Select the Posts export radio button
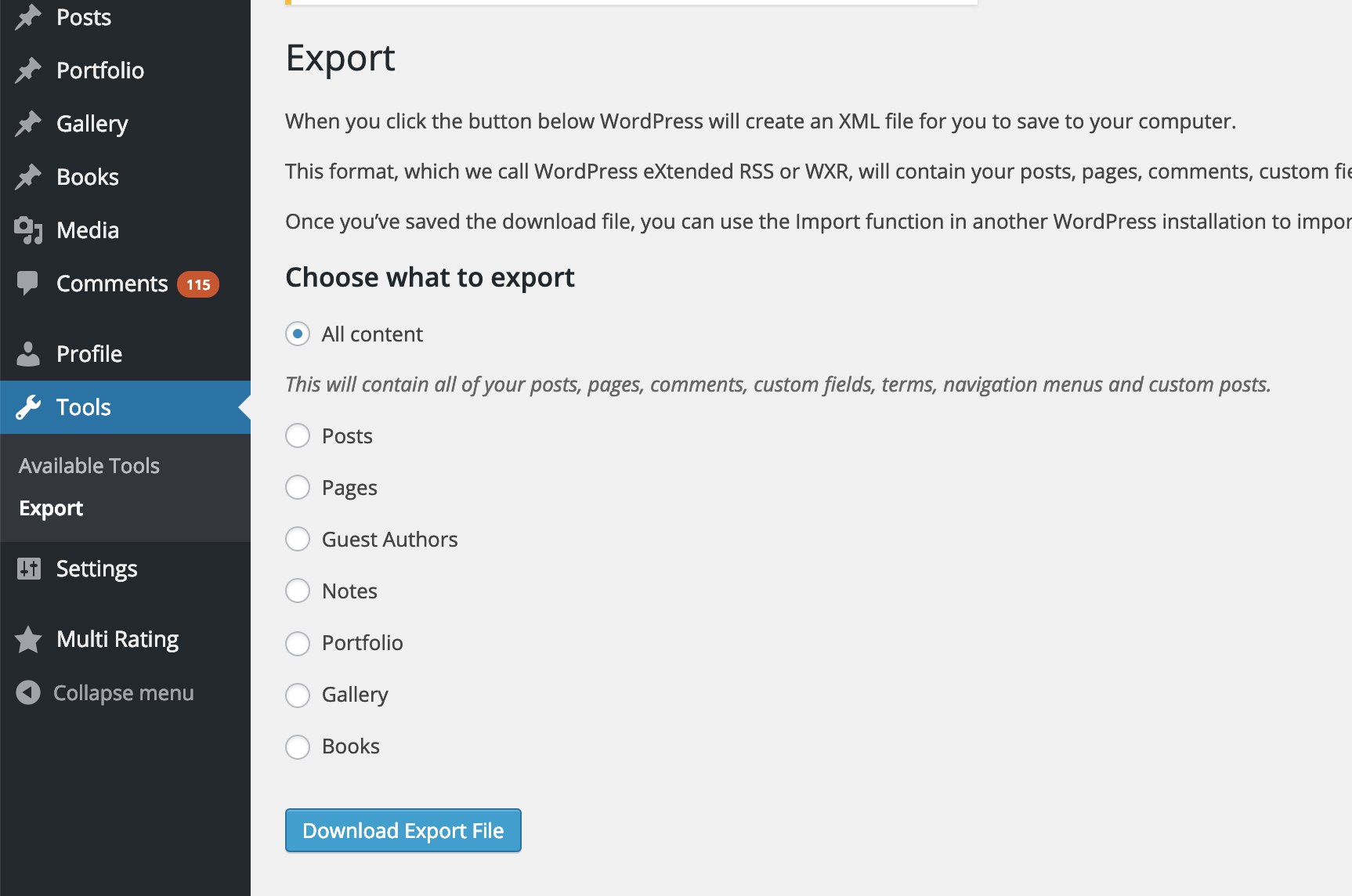Image resolution: width=1352 pixels, height=896 pixels. coord(298,435)
